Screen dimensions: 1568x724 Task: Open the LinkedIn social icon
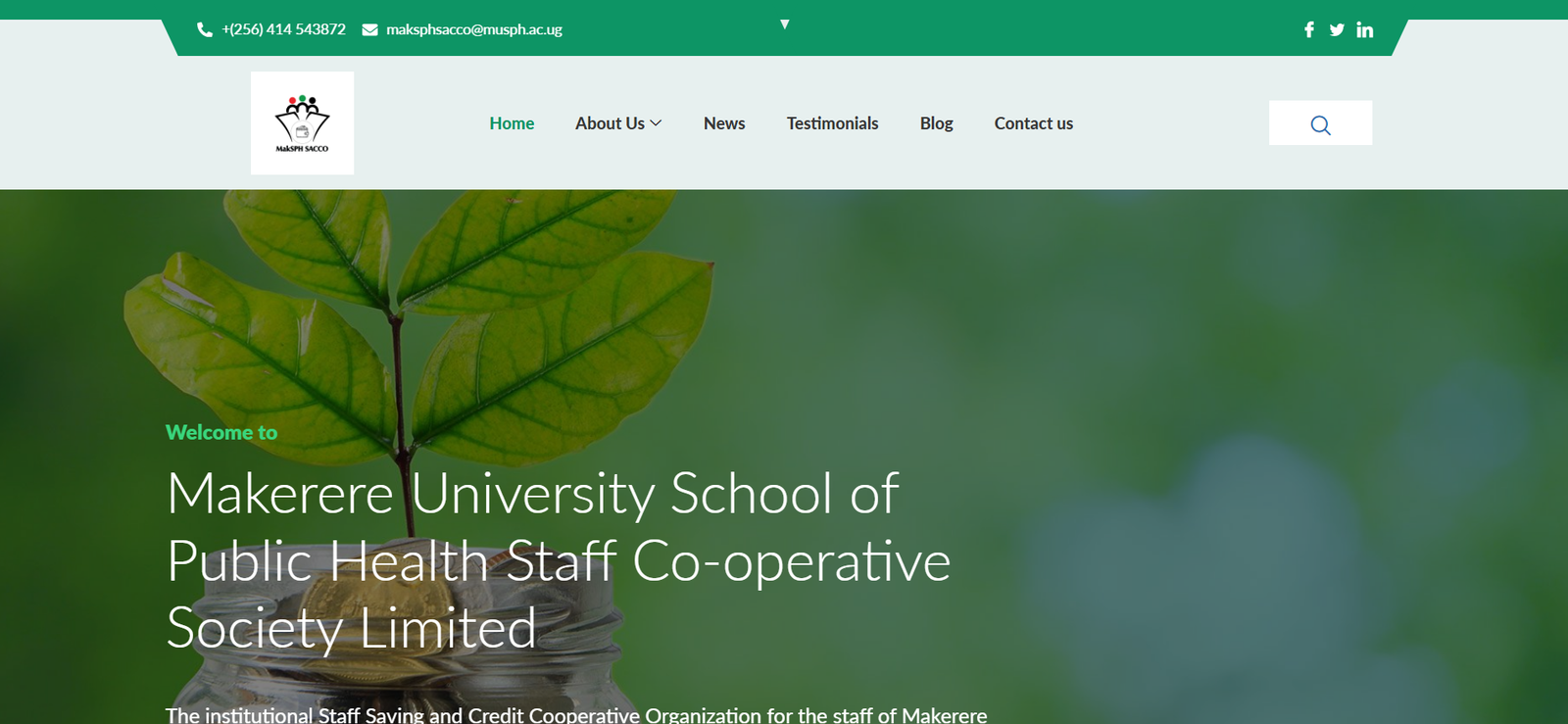click(1365, 29)
